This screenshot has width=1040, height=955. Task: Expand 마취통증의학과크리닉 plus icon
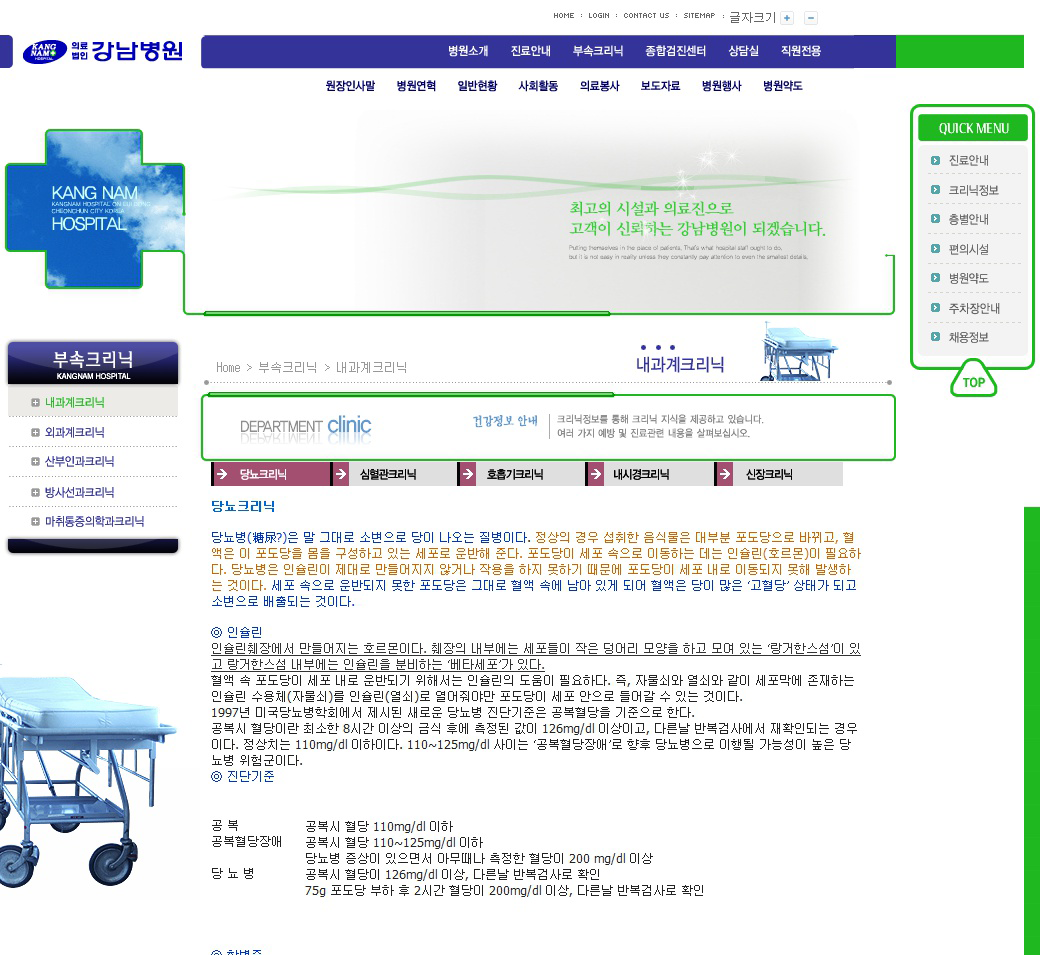pos(35,522)
